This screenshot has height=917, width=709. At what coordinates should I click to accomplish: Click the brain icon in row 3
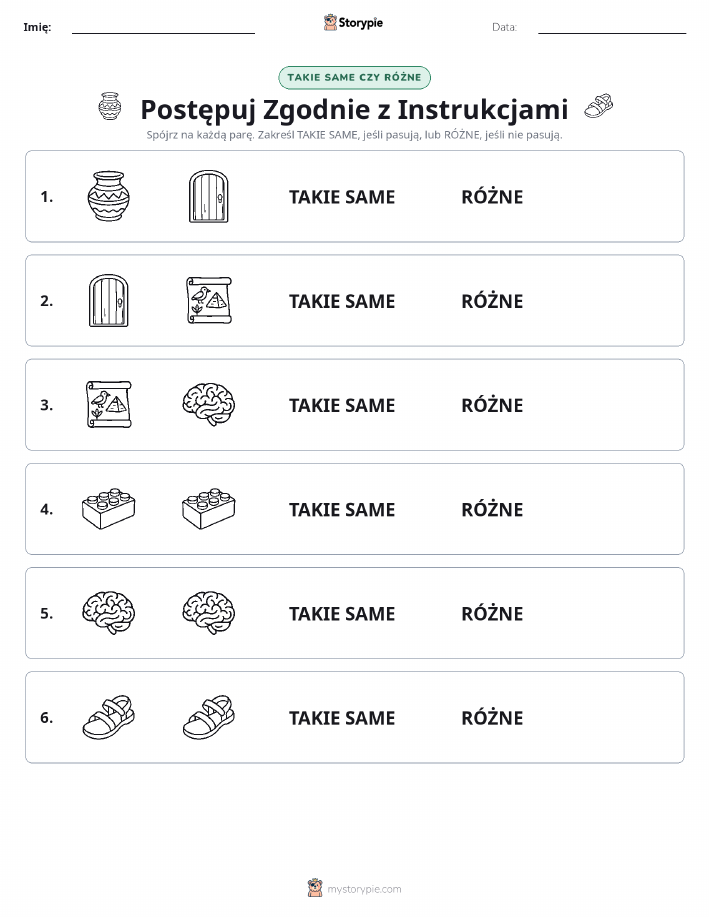click(x=209, y=404)
